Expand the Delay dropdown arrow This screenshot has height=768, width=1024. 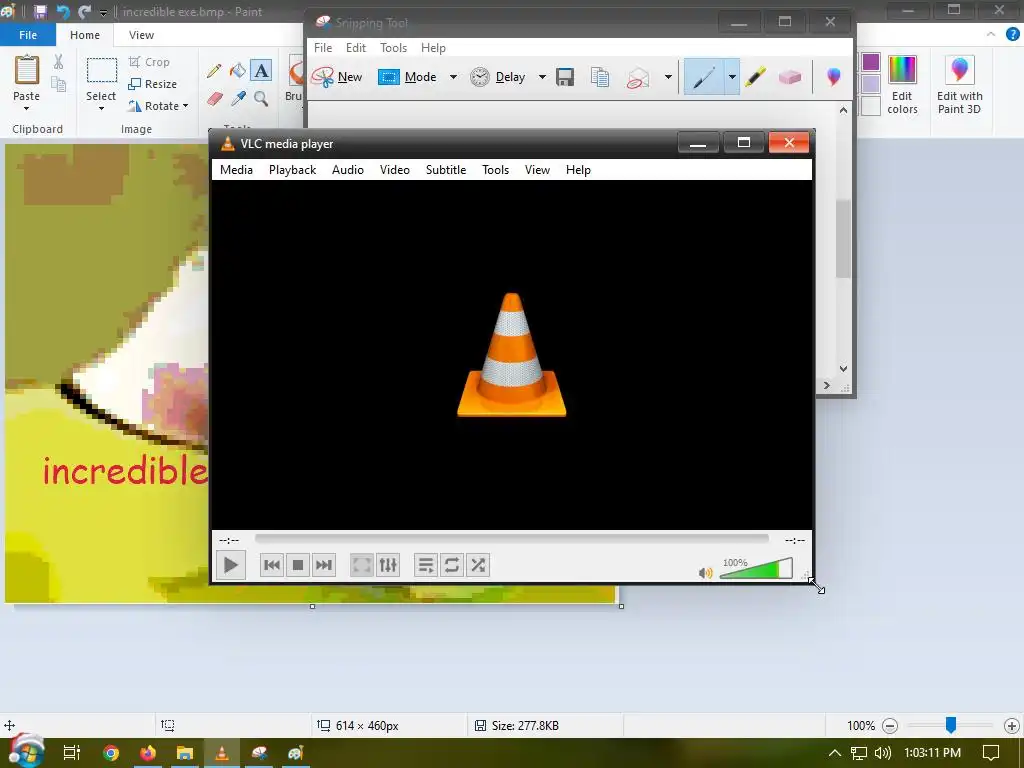click(541, 77)
